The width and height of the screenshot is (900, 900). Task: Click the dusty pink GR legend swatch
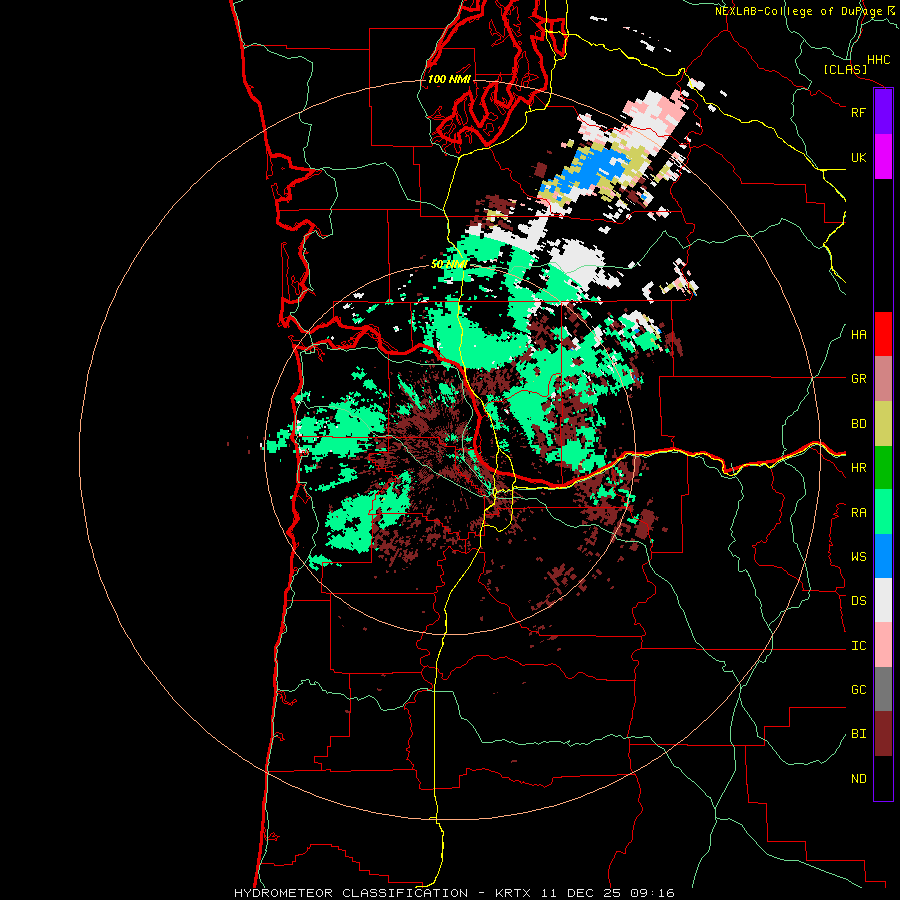pyautogui.click(x=883, y=379)
